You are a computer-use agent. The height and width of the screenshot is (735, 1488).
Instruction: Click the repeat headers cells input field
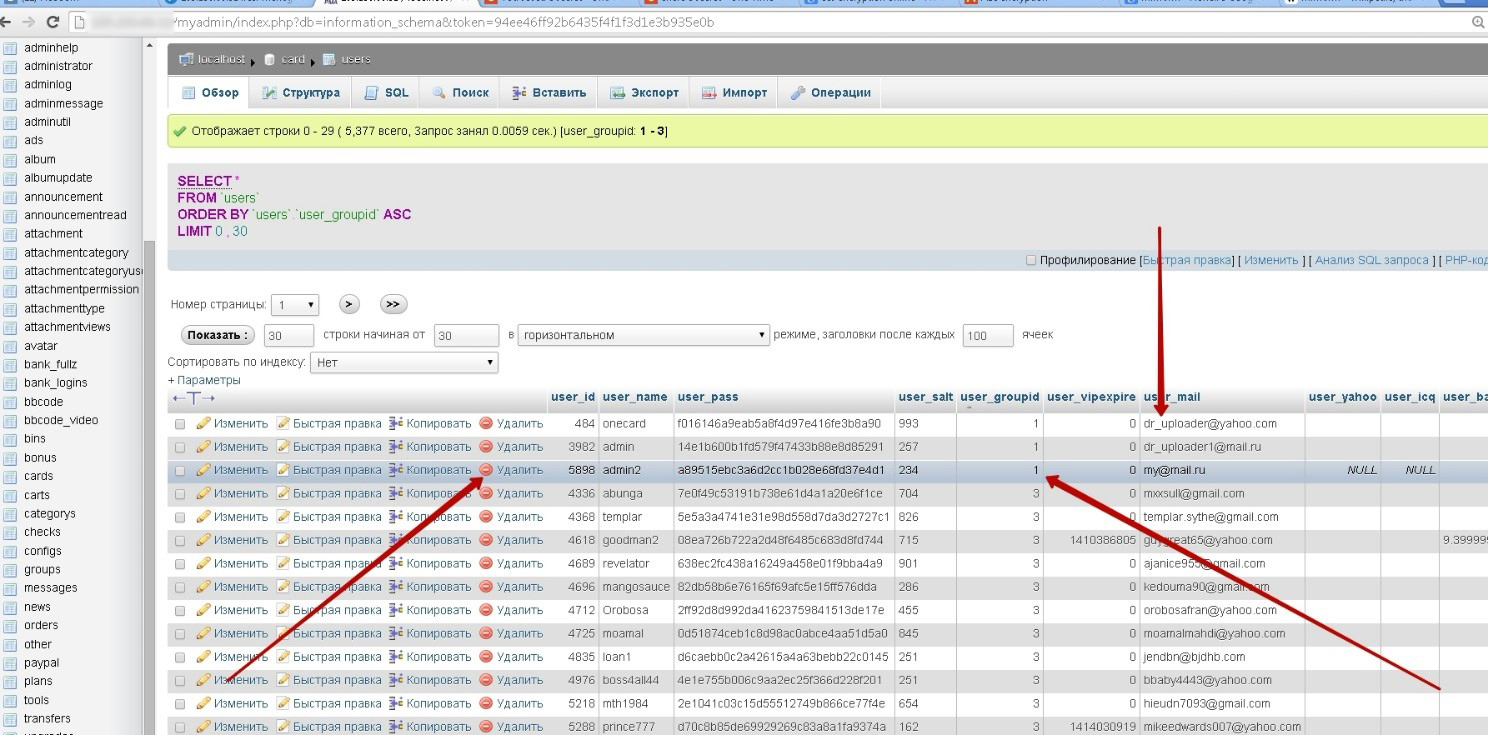[988, 336]
